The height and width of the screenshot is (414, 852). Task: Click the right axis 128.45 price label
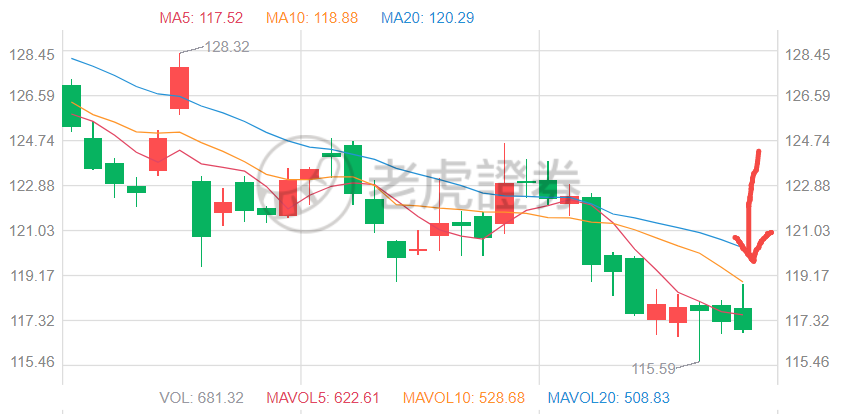click(807, 55)
